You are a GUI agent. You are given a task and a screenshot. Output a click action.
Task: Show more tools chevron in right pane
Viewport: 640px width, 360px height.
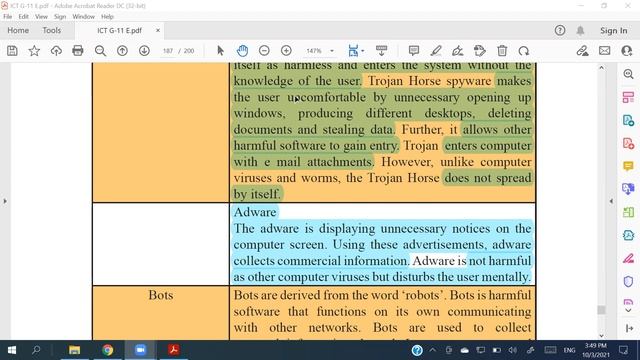[x=629, y=311]
